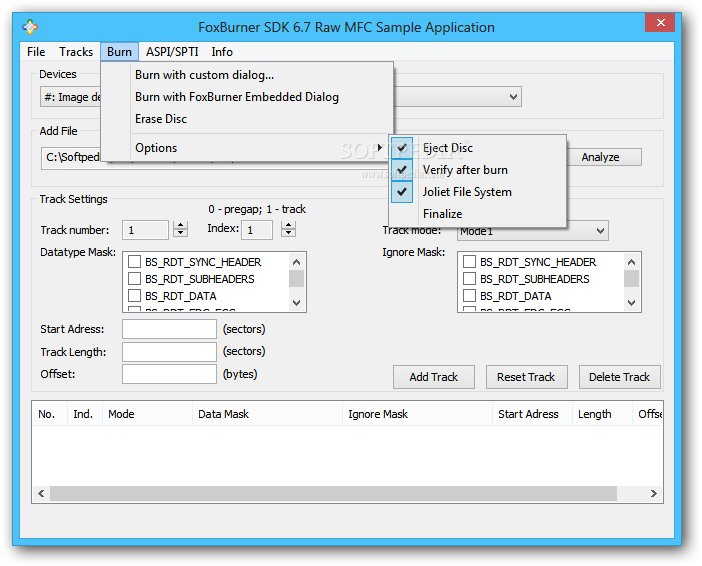Click Datatype Mask list scroll-up arrow

coord(296,262)
